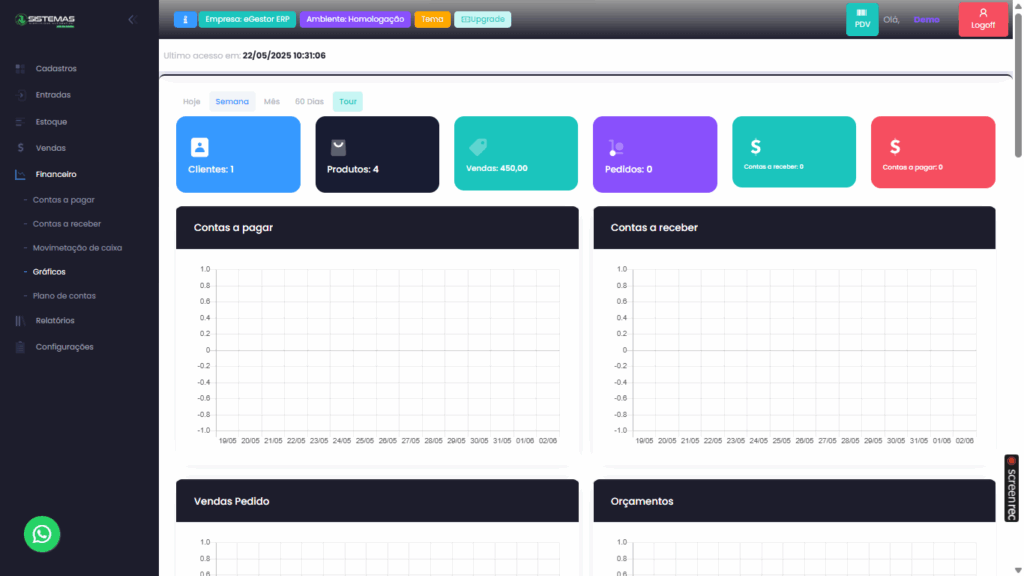This screenshot has width=1024, height=576.
Task: Click the Logoff user button
Action: [983, 19]
